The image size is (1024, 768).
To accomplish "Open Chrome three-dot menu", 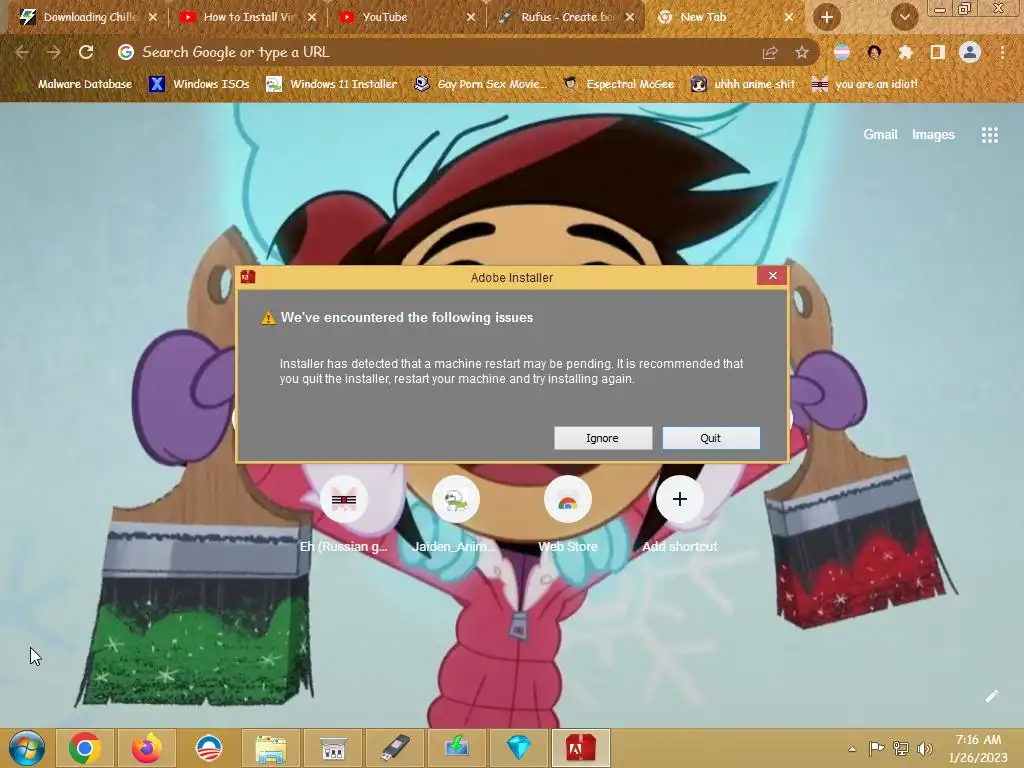I will click(1002, 52).
